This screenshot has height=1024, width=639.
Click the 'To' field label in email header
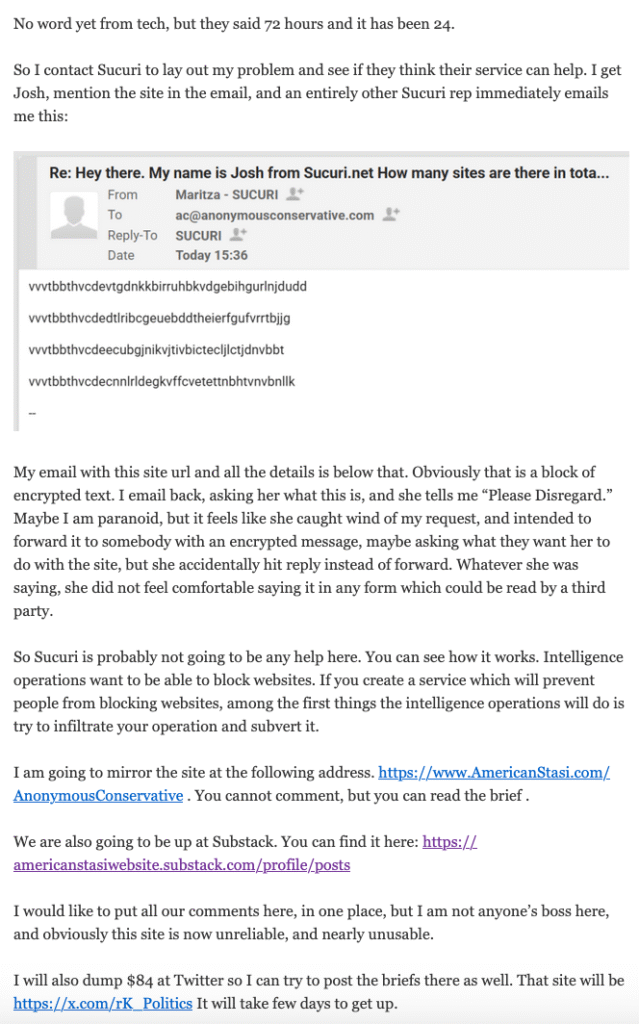click(x=115, y=214)
